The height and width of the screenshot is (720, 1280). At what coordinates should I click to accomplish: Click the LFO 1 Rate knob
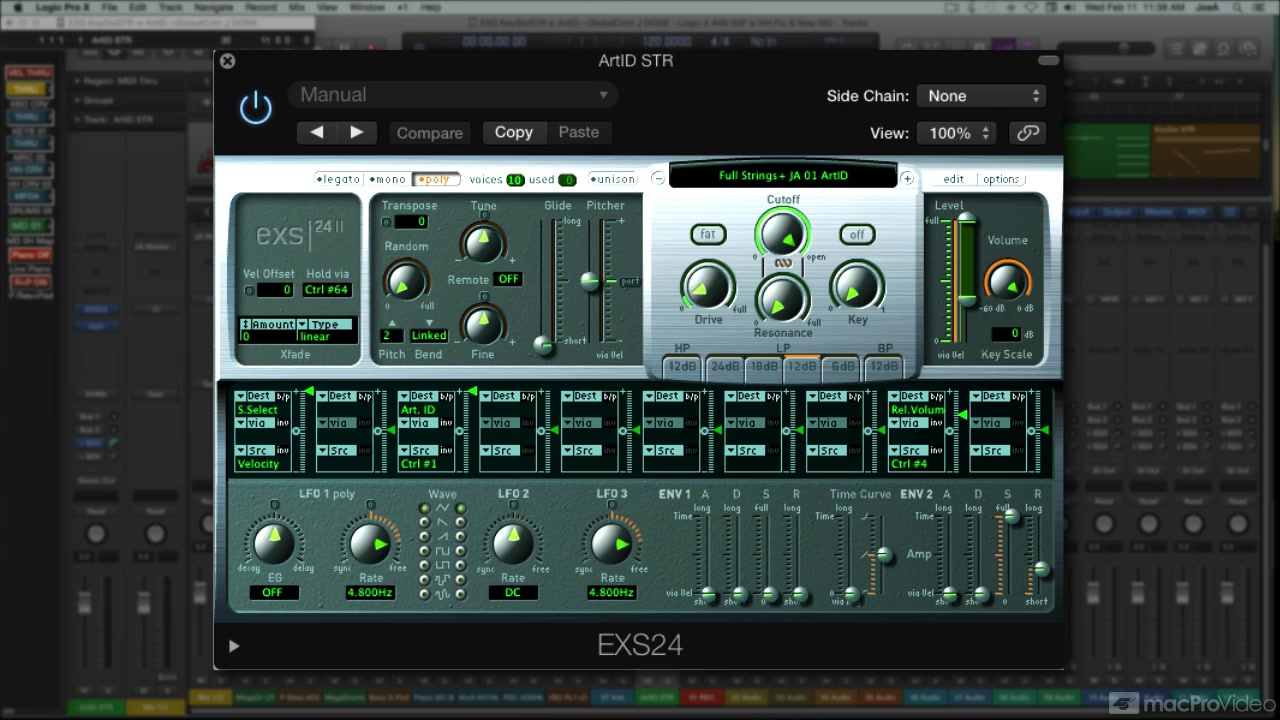point(371,544)
